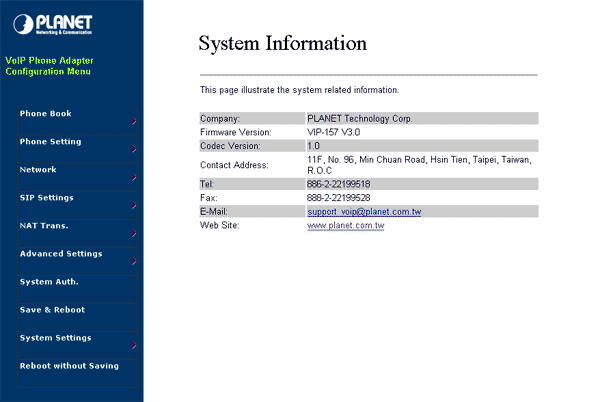This screenshot has height=402, width=600.
Task: Go to System Auth. page
Action: pyautogui.click(x=49, y=282)
